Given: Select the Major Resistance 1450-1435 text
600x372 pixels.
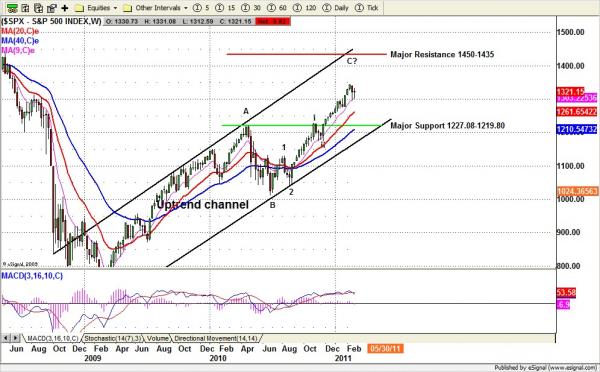Looking at the screenshot, I should (x=442, y=54).
